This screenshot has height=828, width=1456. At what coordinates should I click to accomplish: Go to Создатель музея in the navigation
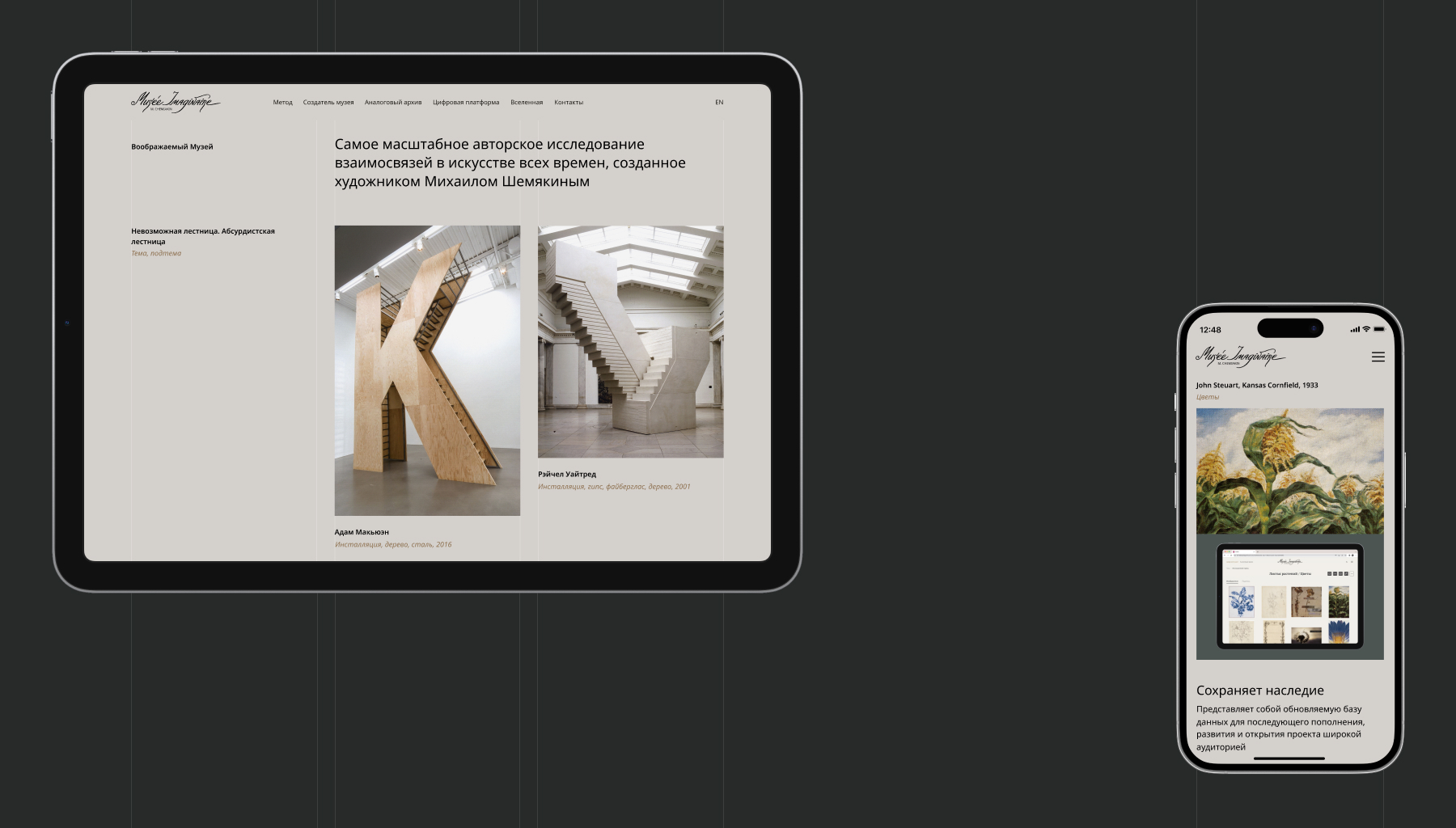coord(328,103)
